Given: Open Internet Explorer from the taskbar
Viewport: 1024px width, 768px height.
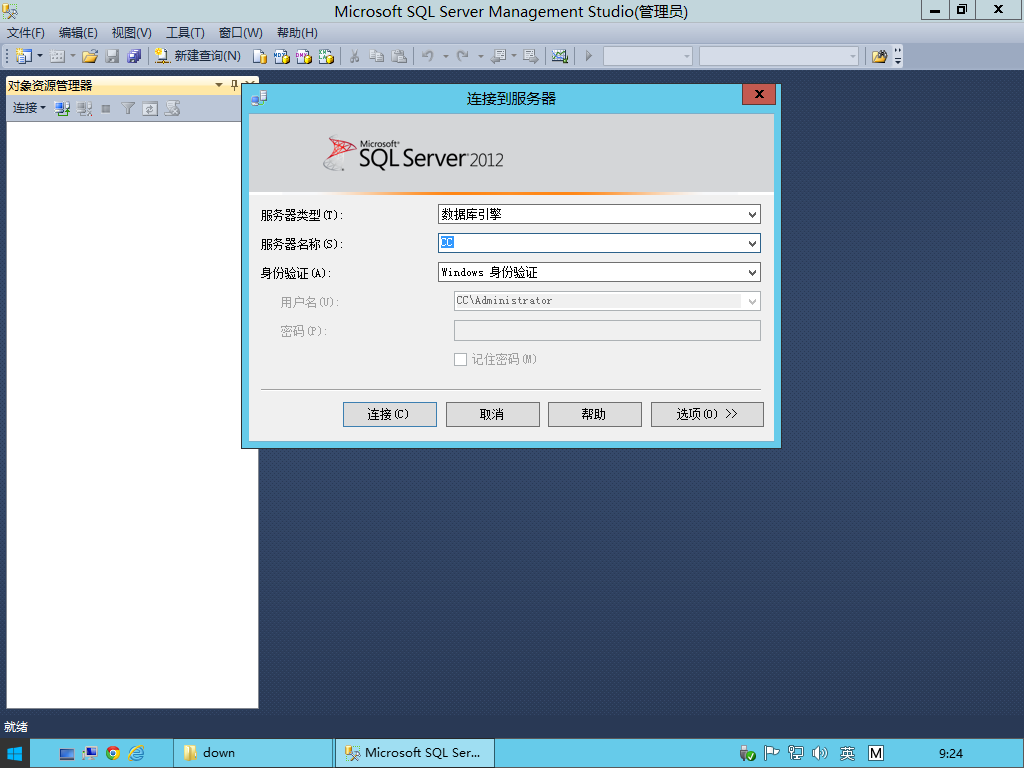Looking at the screenshot, I should pyautogui.click(x=136, y=754).
